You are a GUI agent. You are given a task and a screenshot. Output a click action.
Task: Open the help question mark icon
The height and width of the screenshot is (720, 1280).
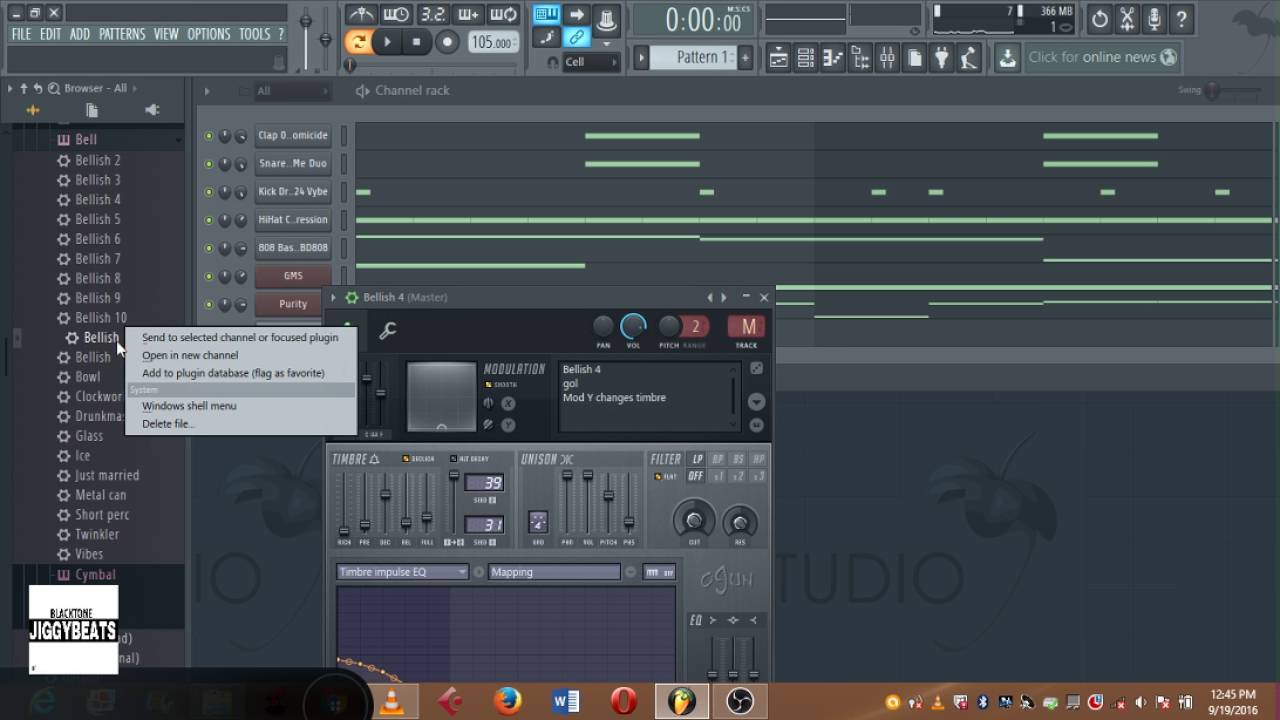1181,18
